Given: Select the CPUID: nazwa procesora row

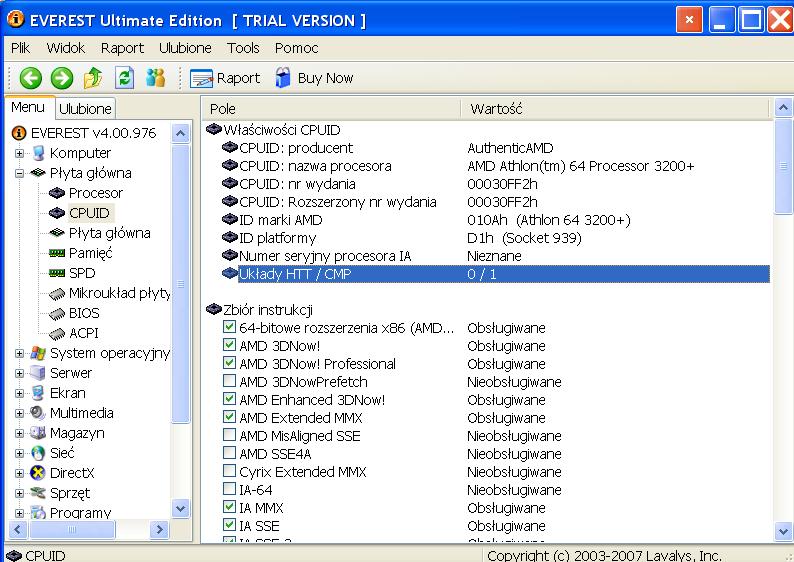Looking at the screenshot, I should click(496, 166).
